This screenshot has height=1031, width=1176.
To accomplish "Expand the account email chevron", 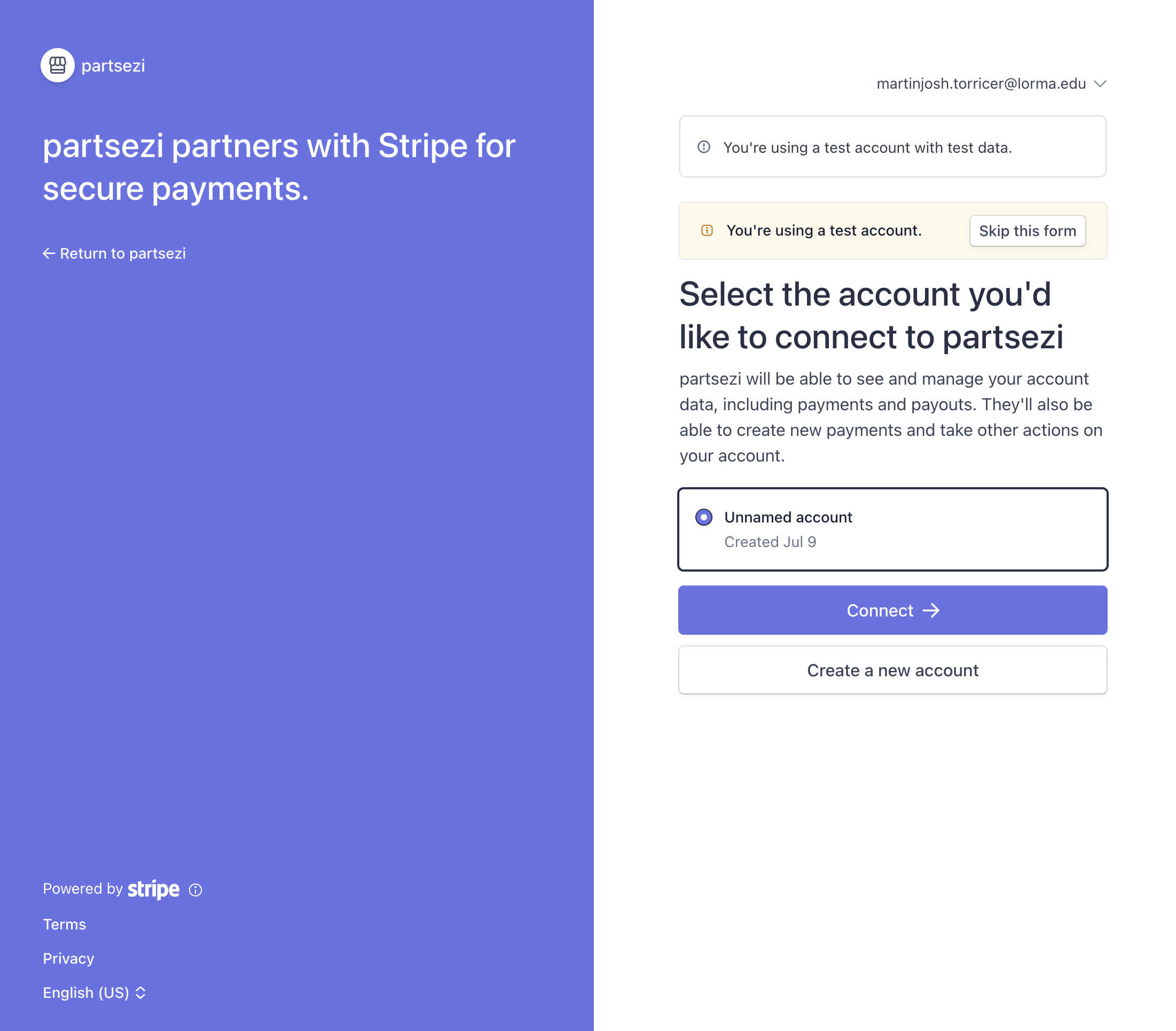I will pos(1100,84).
